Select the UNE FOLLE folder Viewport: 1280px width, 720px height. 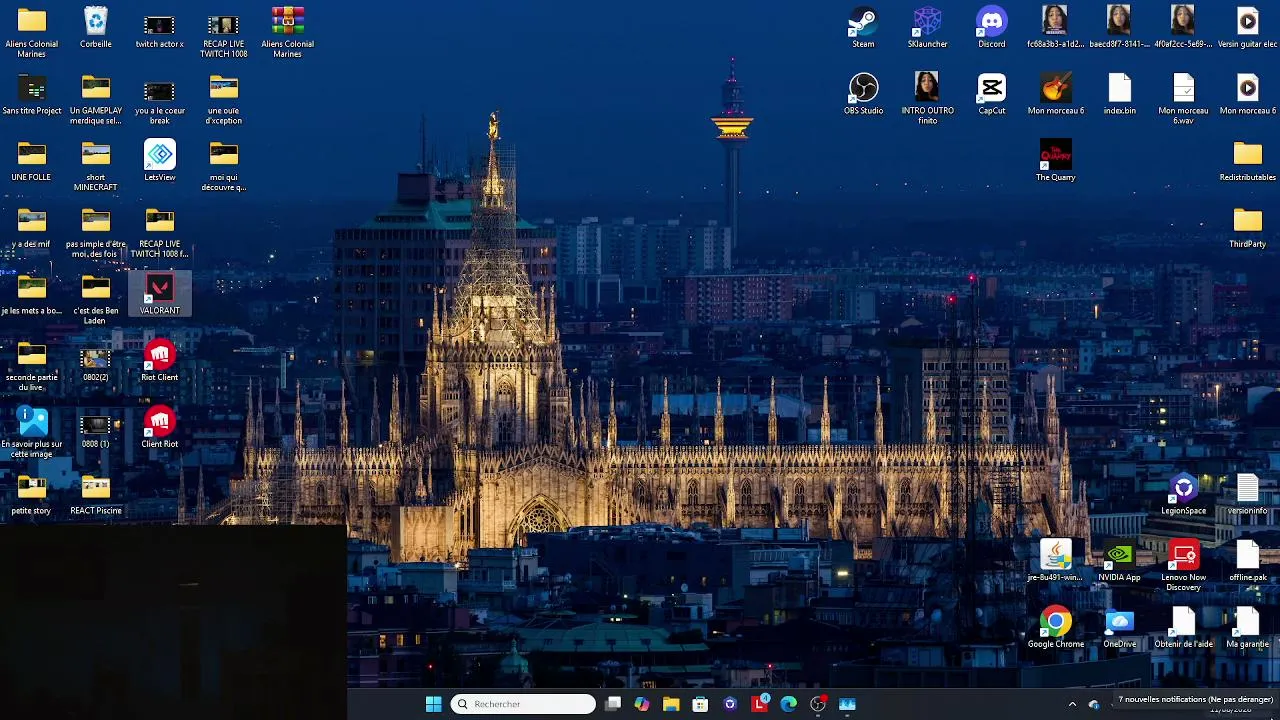coord(32,155)
